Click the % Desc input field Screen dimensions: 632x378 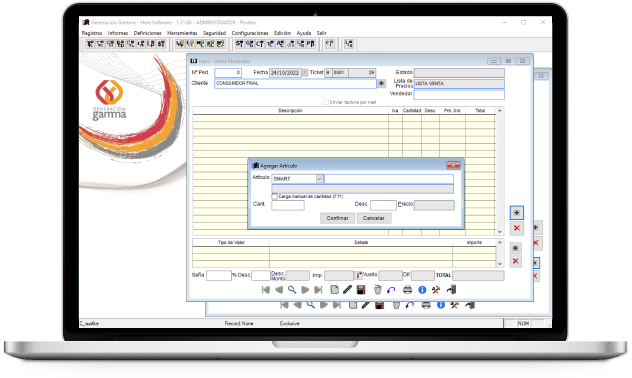click(261, 275)
